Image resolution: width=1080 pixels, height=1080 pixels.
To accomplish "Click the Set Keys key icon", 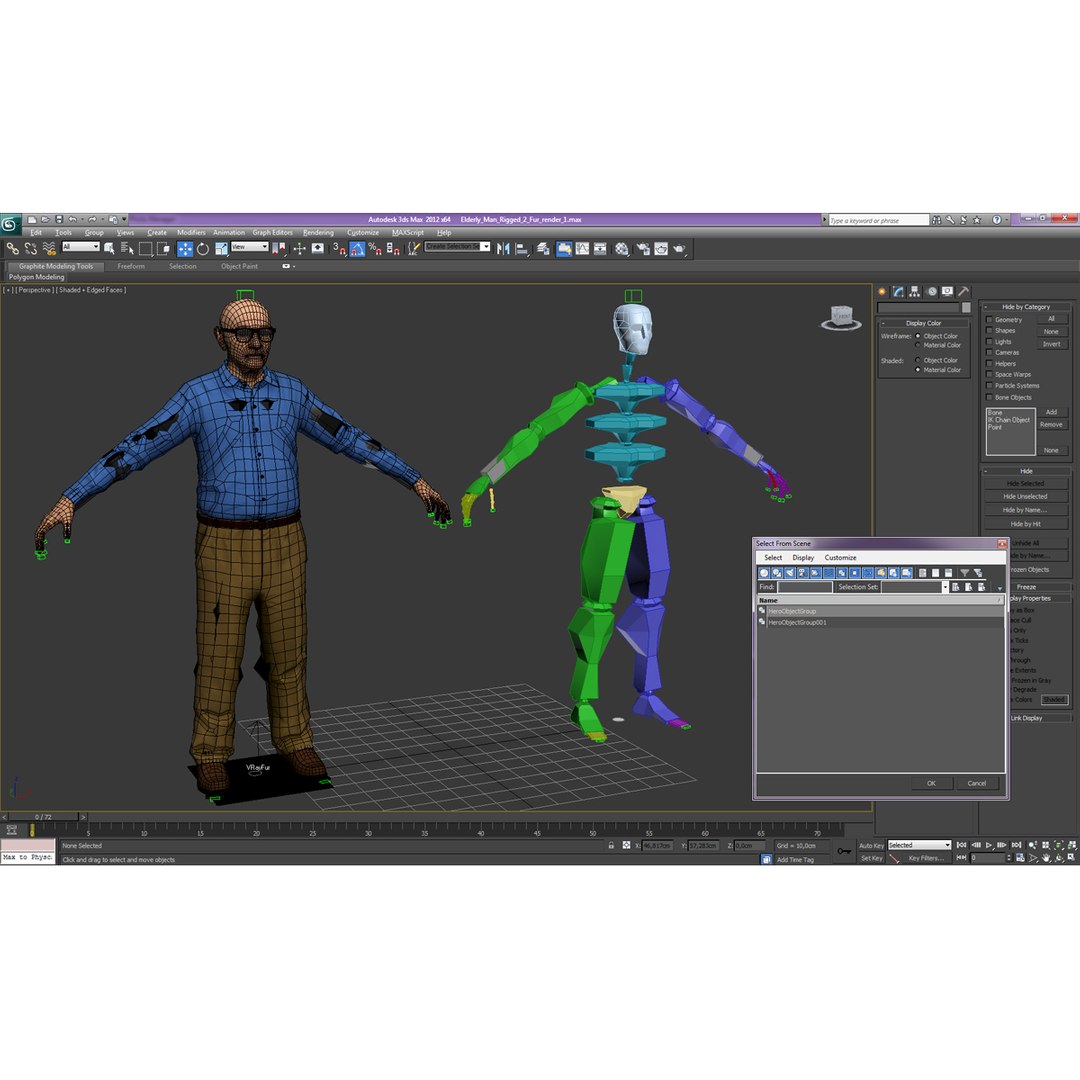I will (x=844, y=851).
